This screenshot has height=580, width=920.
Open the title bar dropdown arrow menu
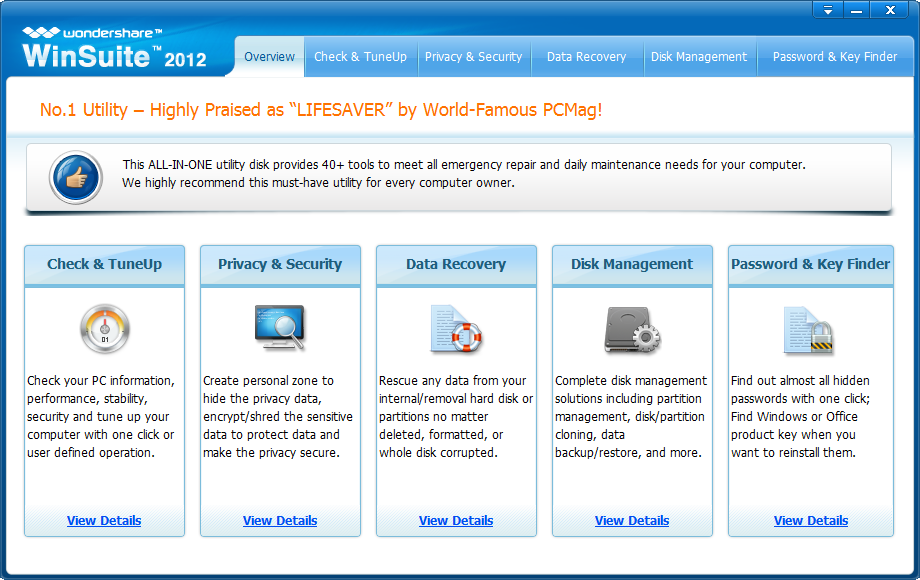(x=828, y=10)
